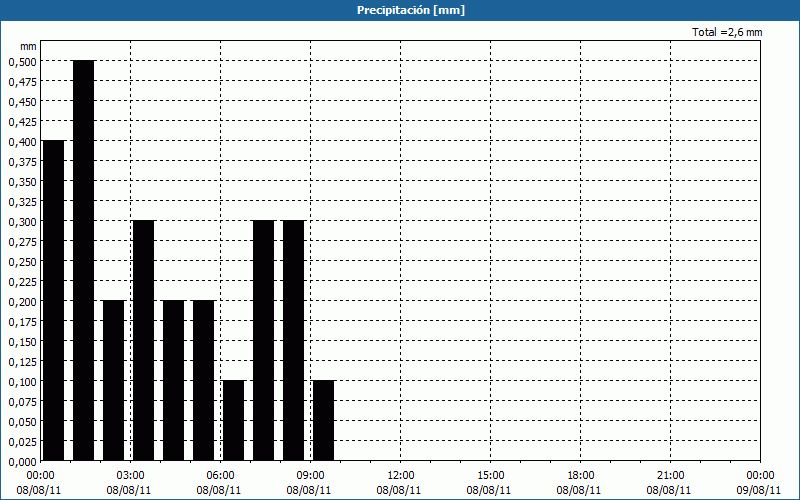Select the 0,200 y-axis value
800x500 pixels.
pyautogui.click(x=23, y=302)
